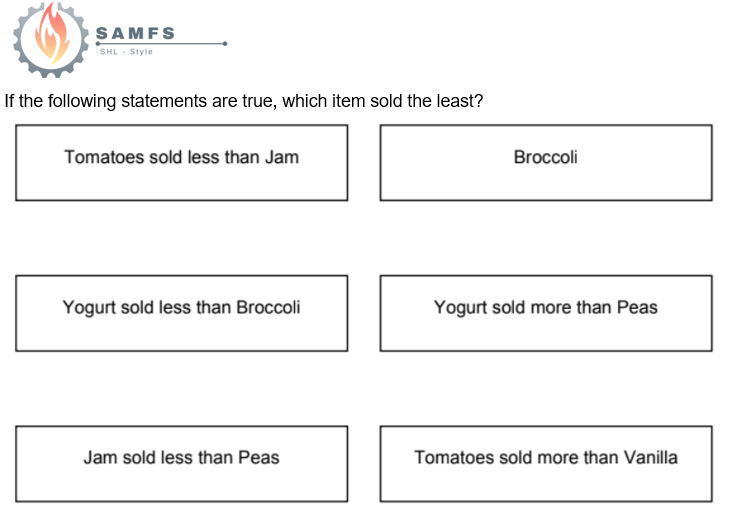Click the SHL - Style subtitle

click(127, 52)
